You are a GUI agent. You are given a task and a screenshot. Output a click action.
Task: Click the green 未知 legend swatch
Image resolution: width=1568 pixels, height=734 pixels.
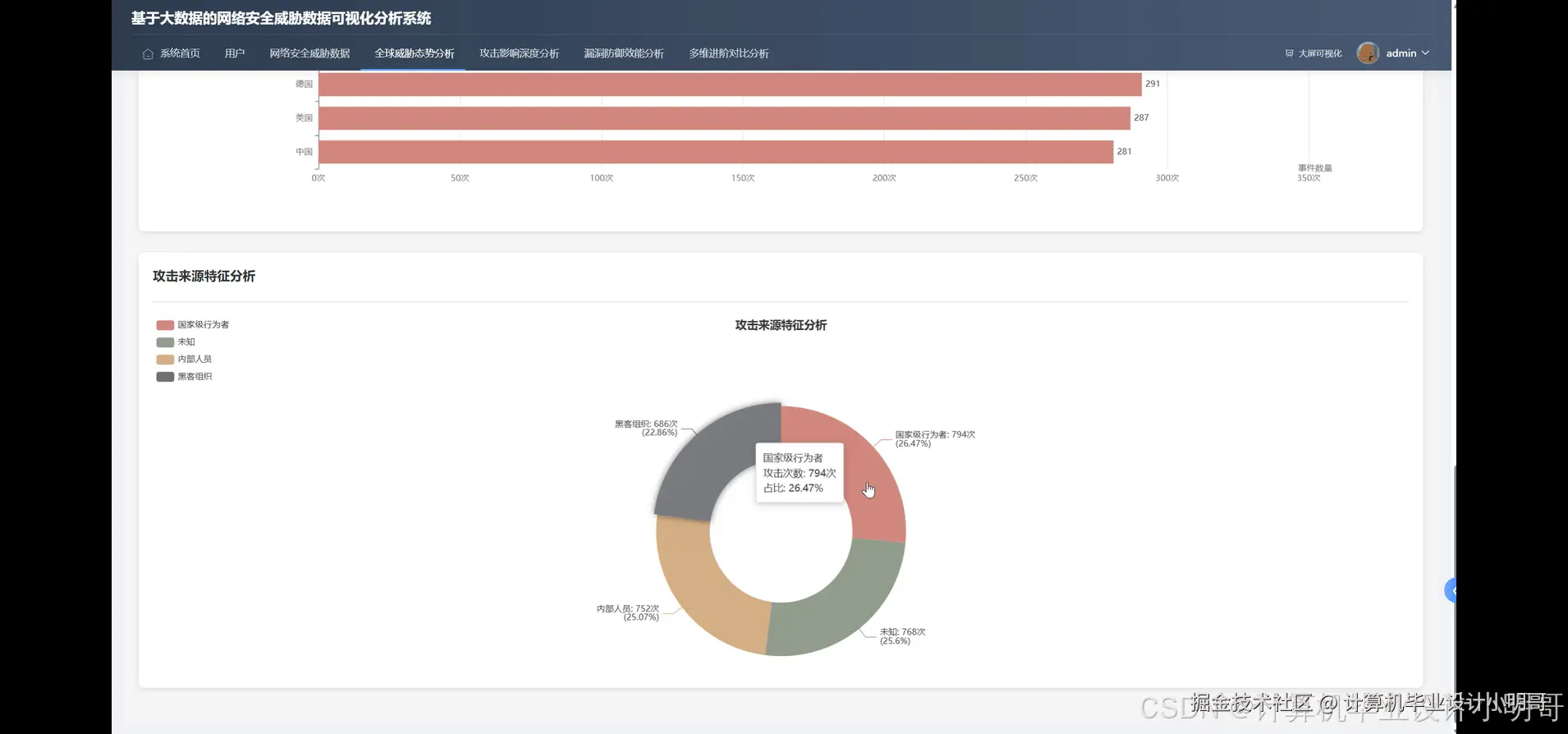pyautogui.click(x=165, y=342)
